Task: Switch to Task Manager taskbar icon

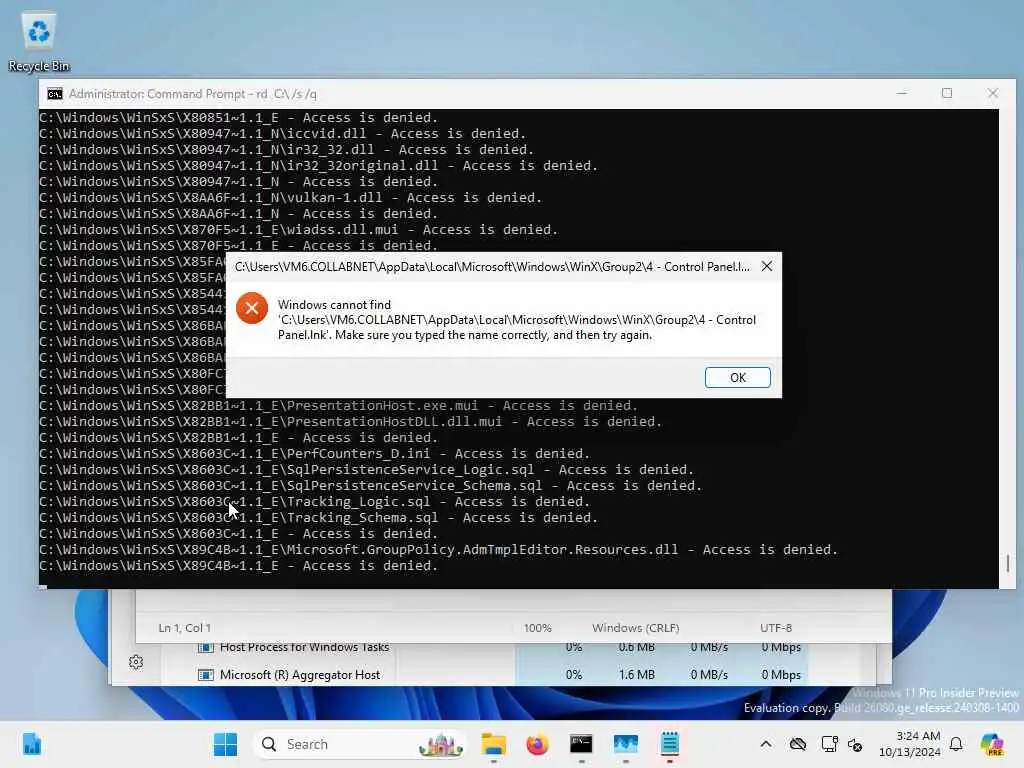Action: coord(626,744)
